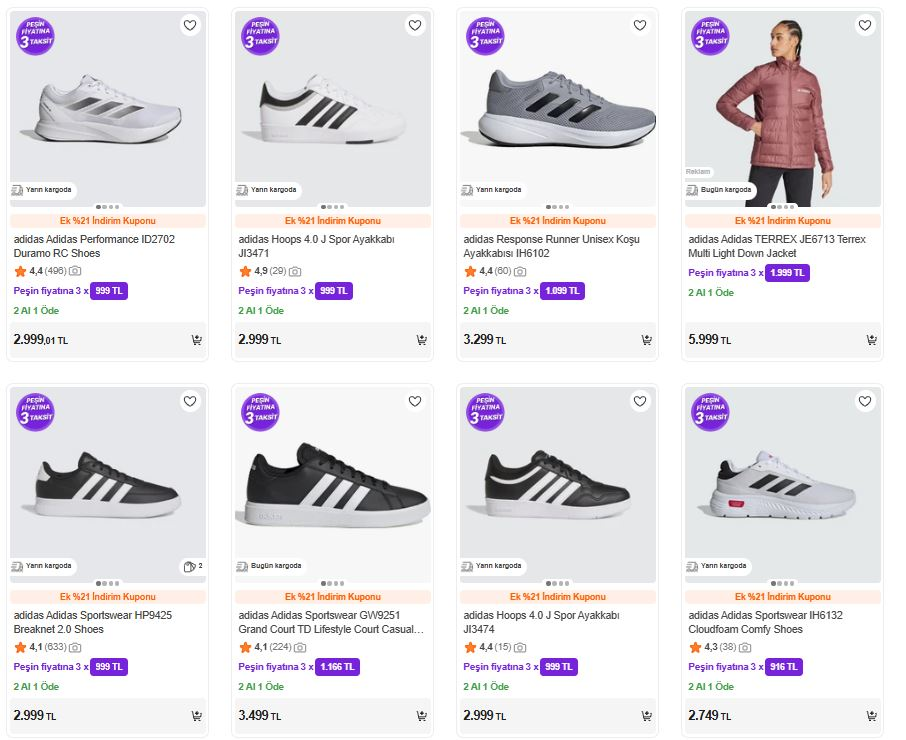Add the 3.299 TL Response Runner to cart
Viewport: 906px width, 740px height.
coord(647,340)
